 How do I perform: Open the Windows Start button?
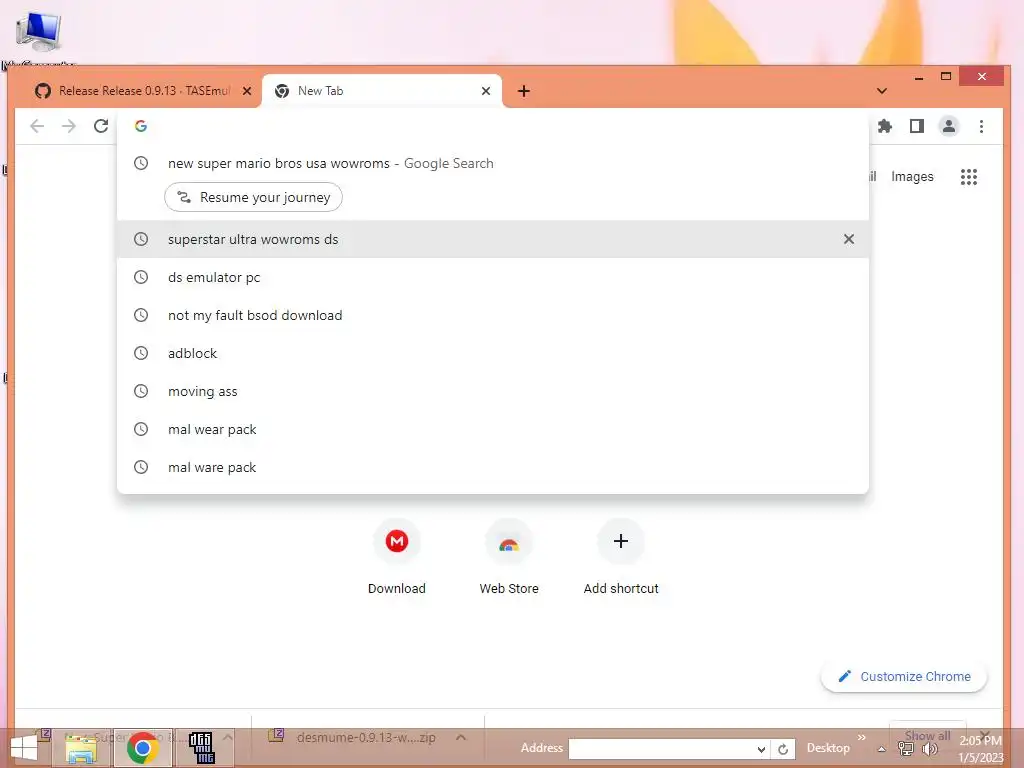point(24,748)
